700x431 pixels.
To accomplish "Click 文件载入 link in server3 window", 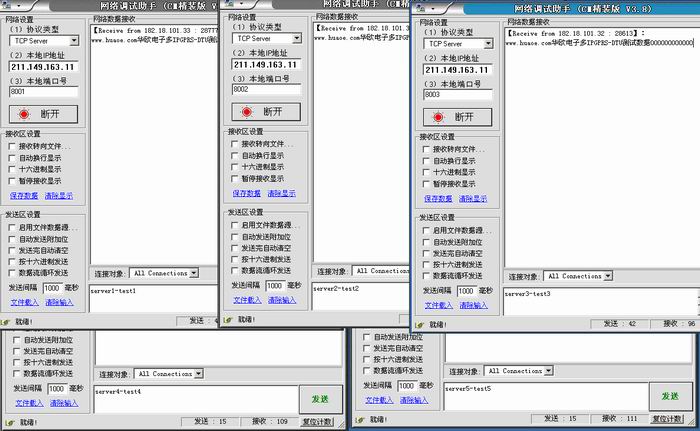I will coord(437,304).
